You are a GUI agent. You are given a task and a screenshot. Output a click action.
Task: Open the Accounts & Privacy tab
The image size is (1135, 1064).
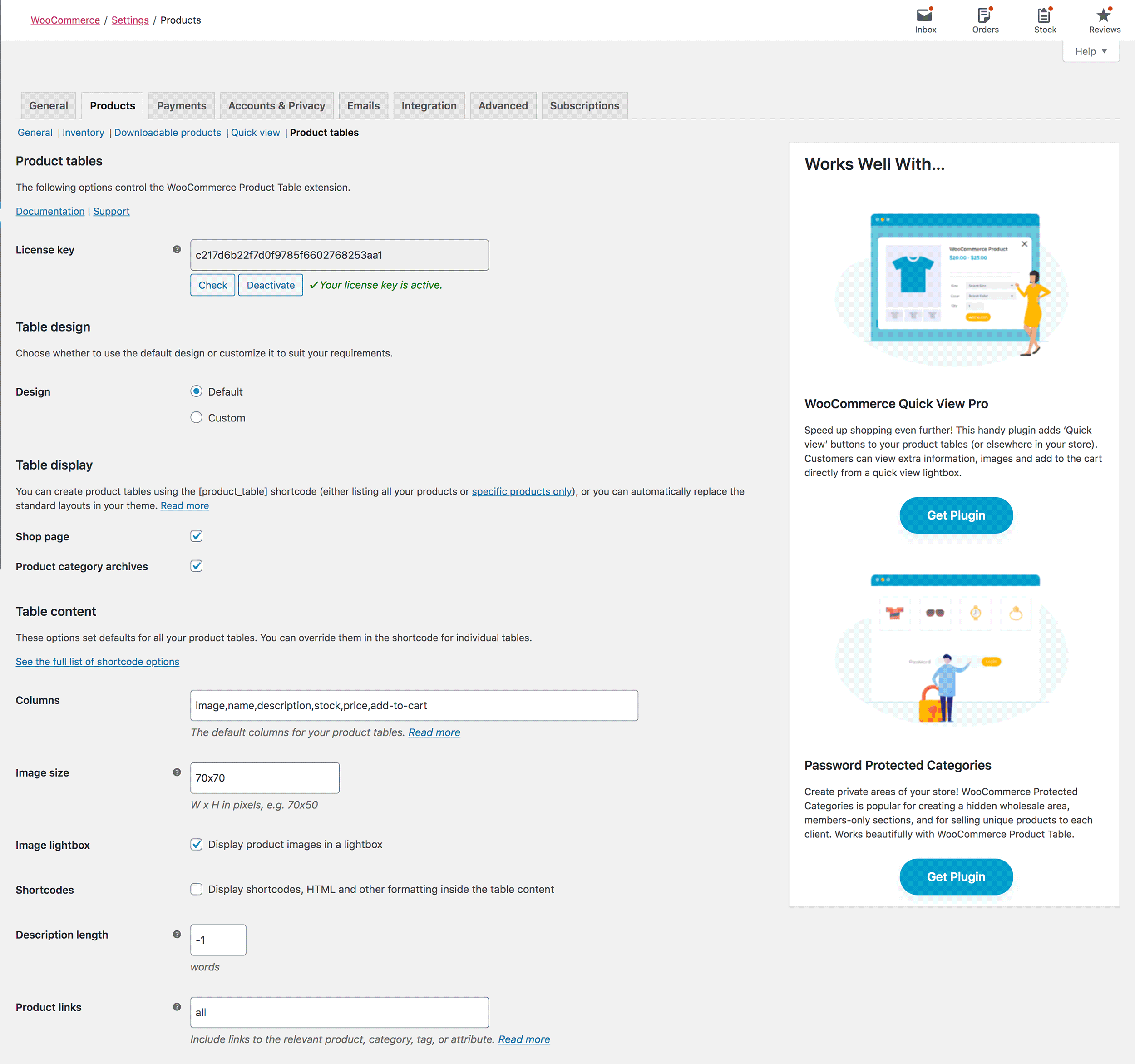pos(277,106)
